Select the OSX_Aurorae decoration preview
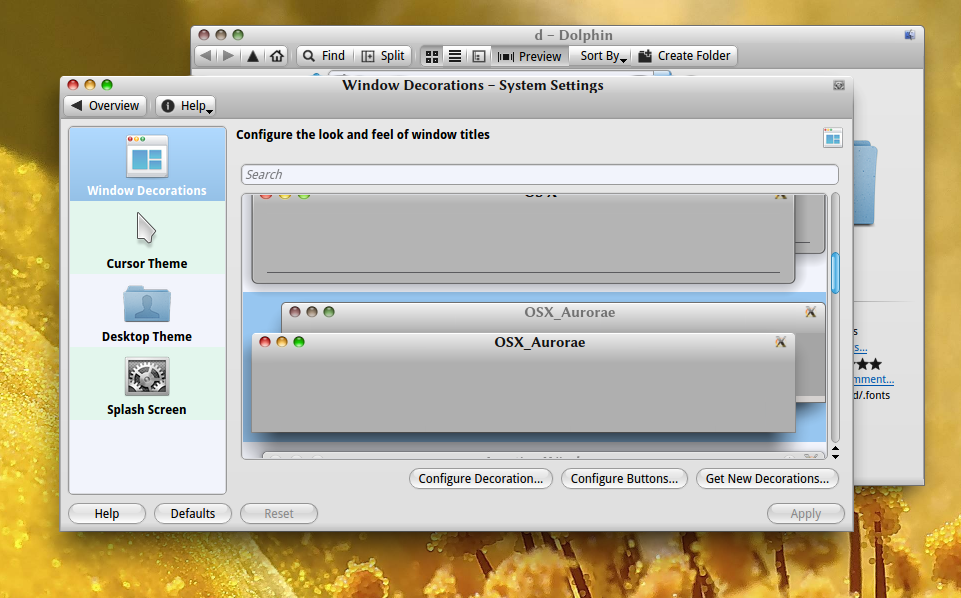Image resolution: width=961 pixels, height=598 pixels. [x=534, y=368]
